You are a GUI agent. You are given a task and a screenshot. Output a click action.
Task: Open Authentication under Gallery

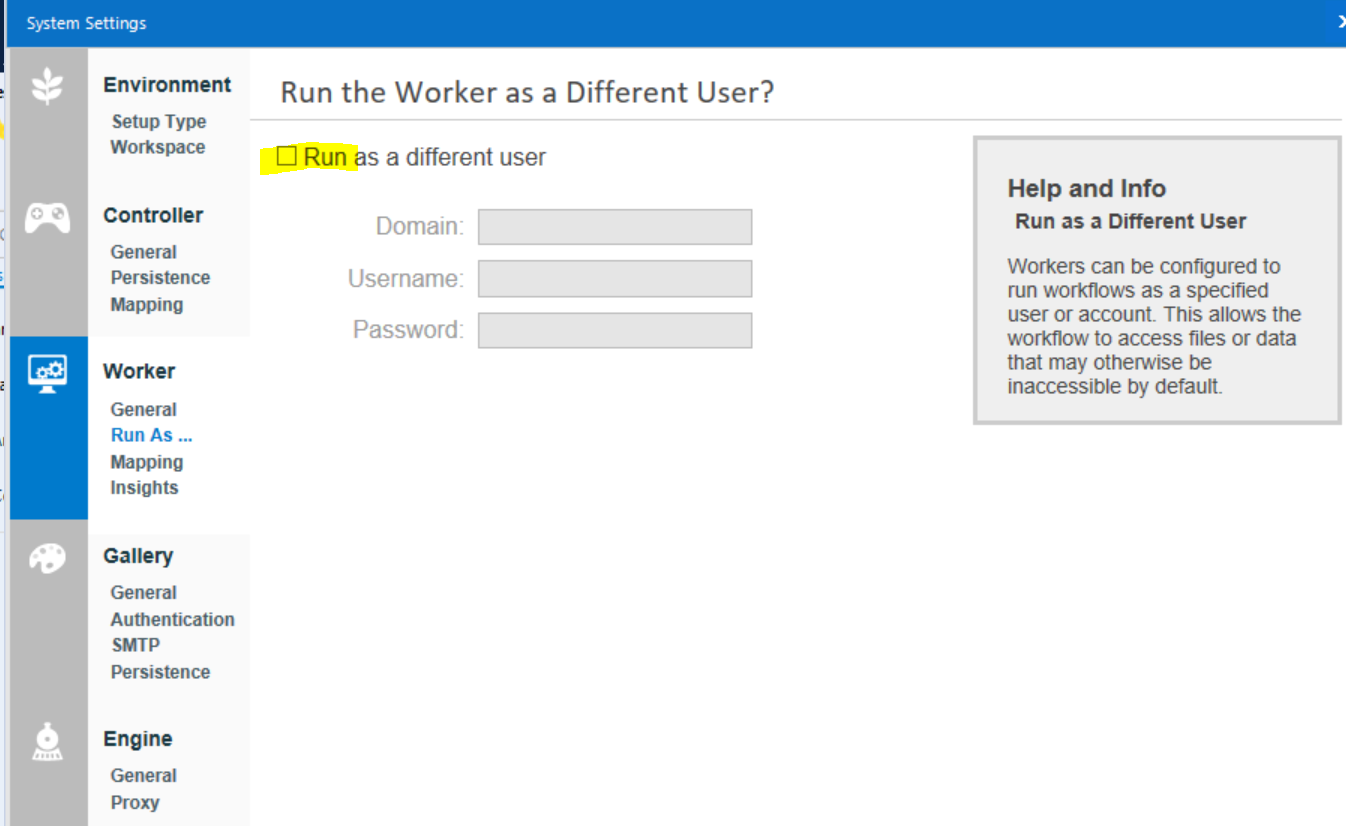[172, 619]
